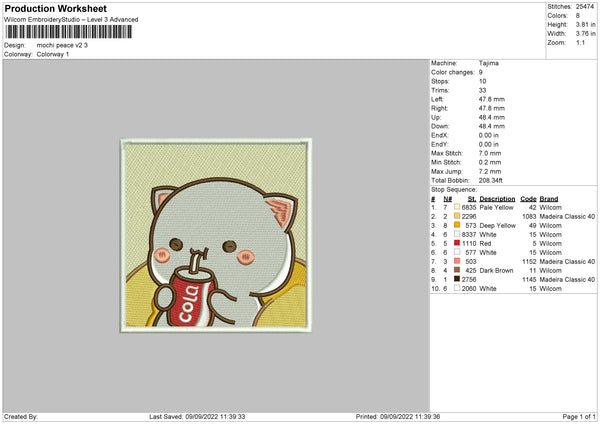Click the mochi cat embroidery design preview
The width and height of the screenshot is (600, 424).
216,235
